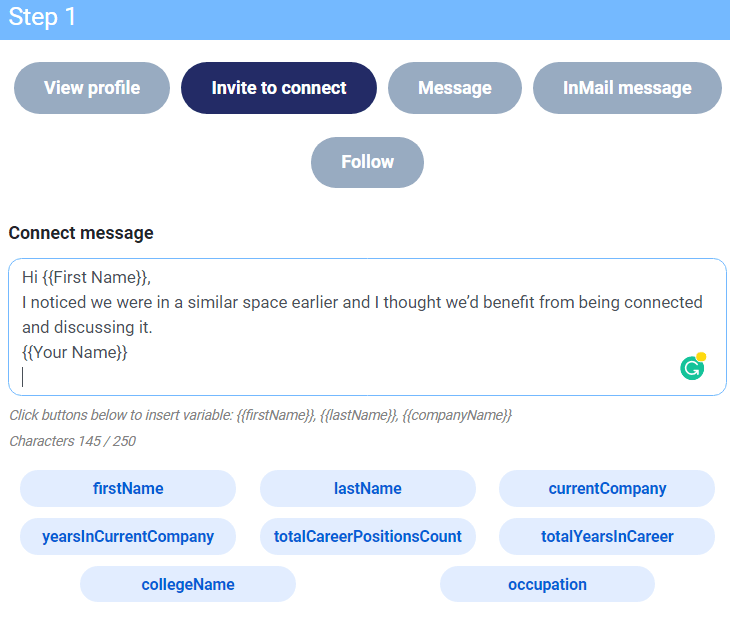
Task: Select the View profile action
Action: (x=92, y=88)
